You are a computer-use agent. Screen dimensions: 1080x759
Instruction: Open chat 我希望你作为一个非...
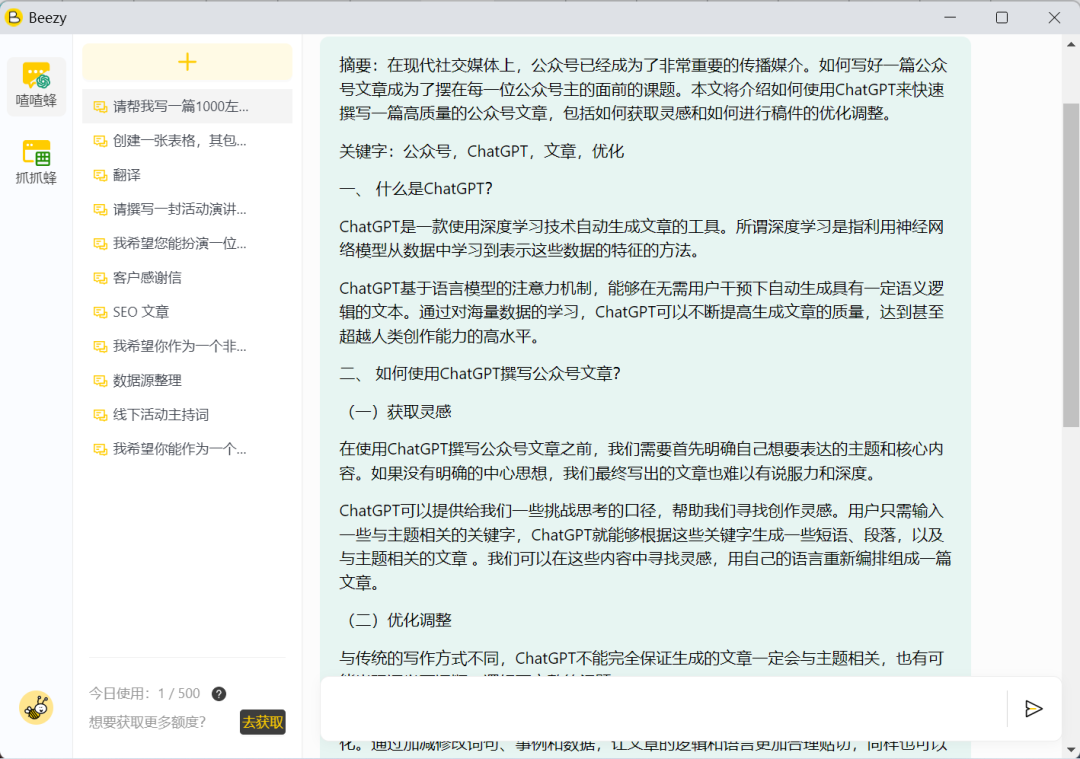(187, 346)
